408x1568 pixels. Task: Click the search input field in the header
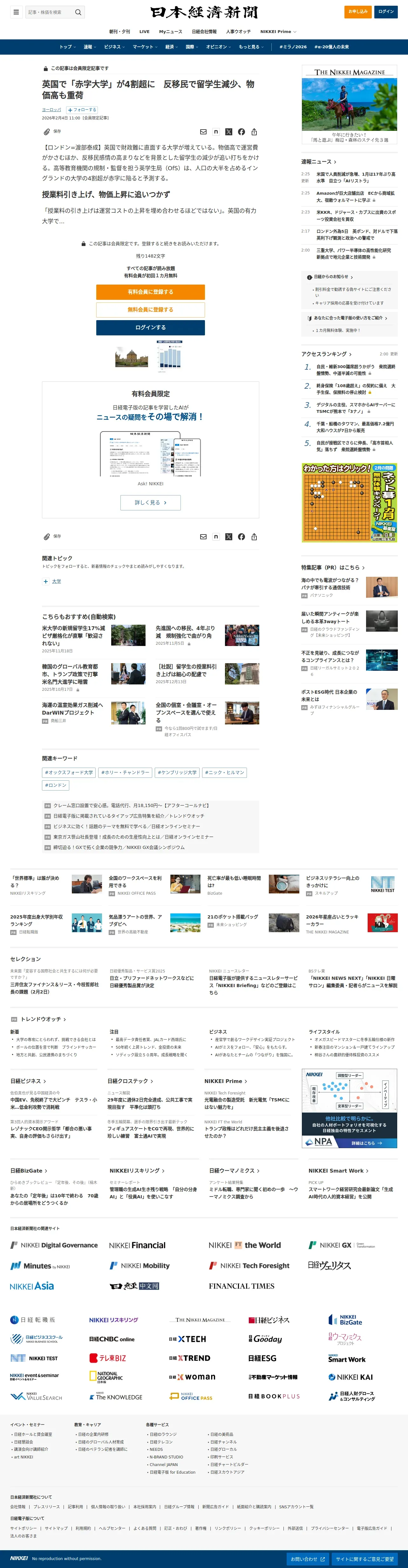(x=49, y=12)
